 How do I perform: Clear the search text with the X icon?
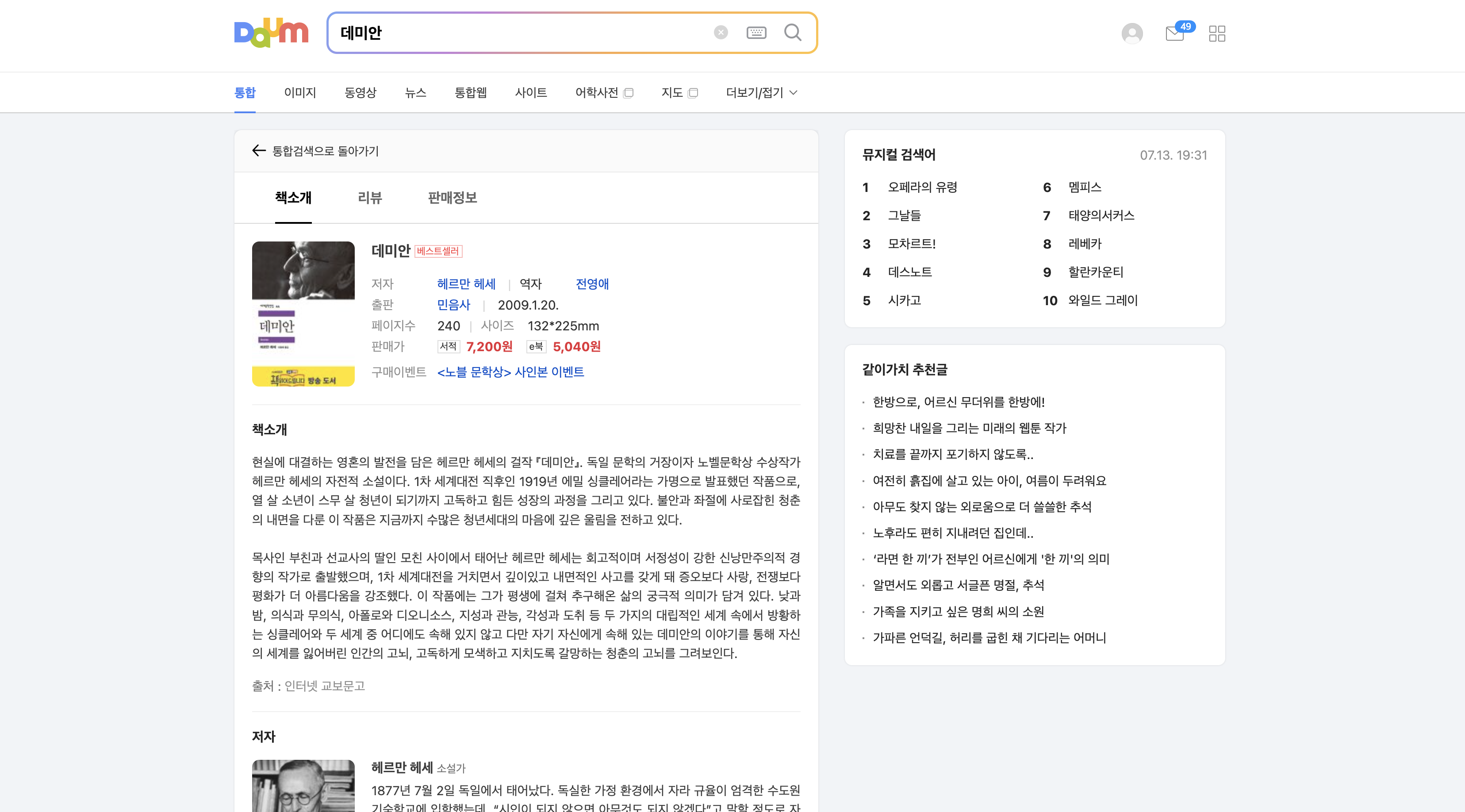(x=721, y=32)
